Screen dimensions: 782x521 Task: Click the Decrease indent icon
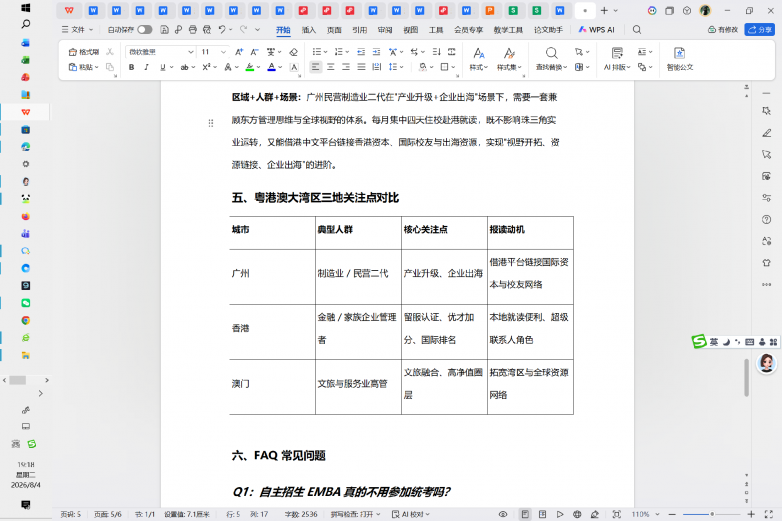click(x=361, y=52)
